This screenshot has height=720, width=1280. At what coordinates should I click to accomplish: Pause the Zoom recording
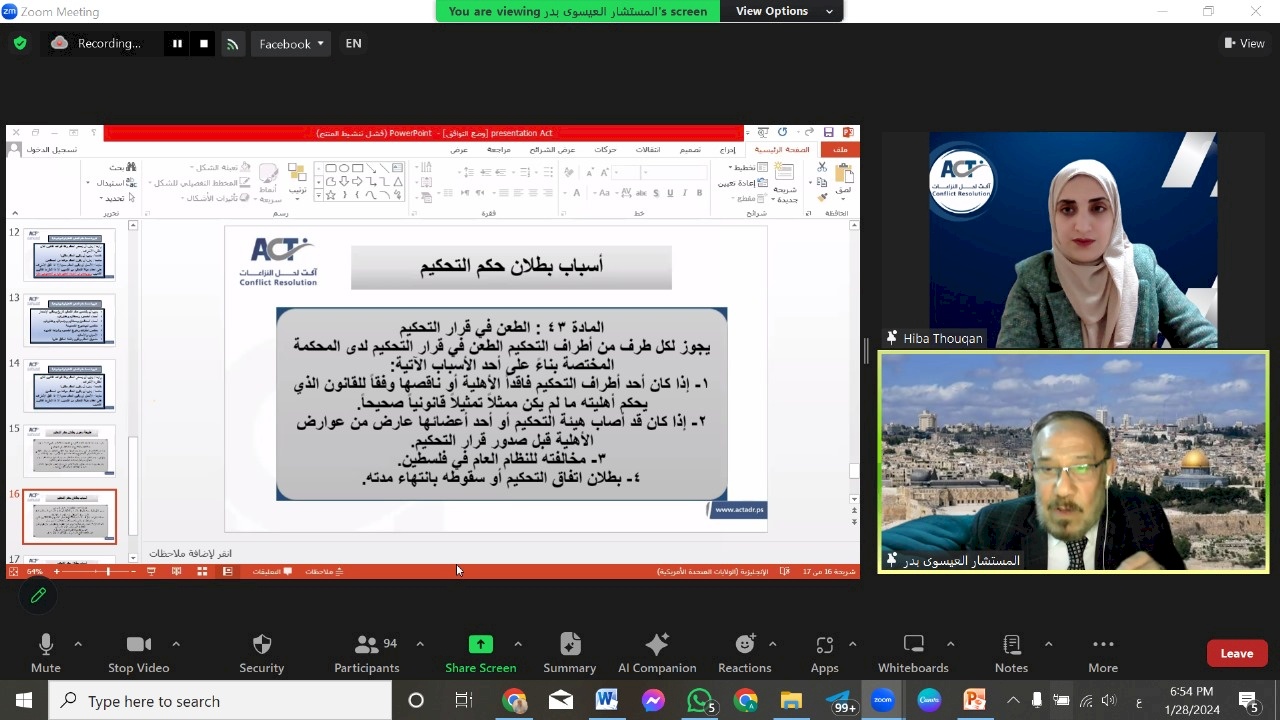(177, 44)
